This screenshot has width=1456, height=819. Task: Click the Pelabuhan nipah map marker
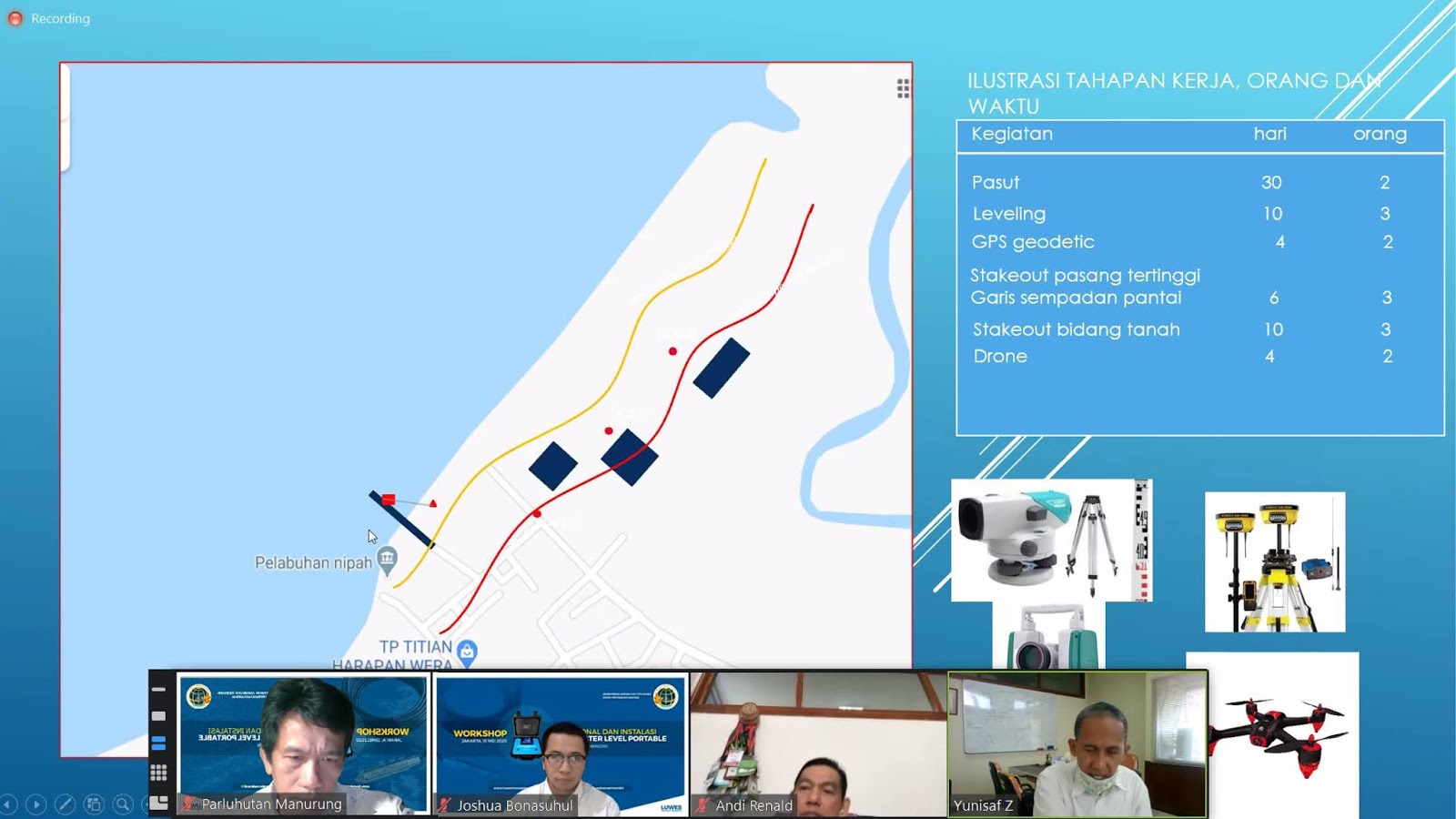pyautogui.click(x=388, y=561)
